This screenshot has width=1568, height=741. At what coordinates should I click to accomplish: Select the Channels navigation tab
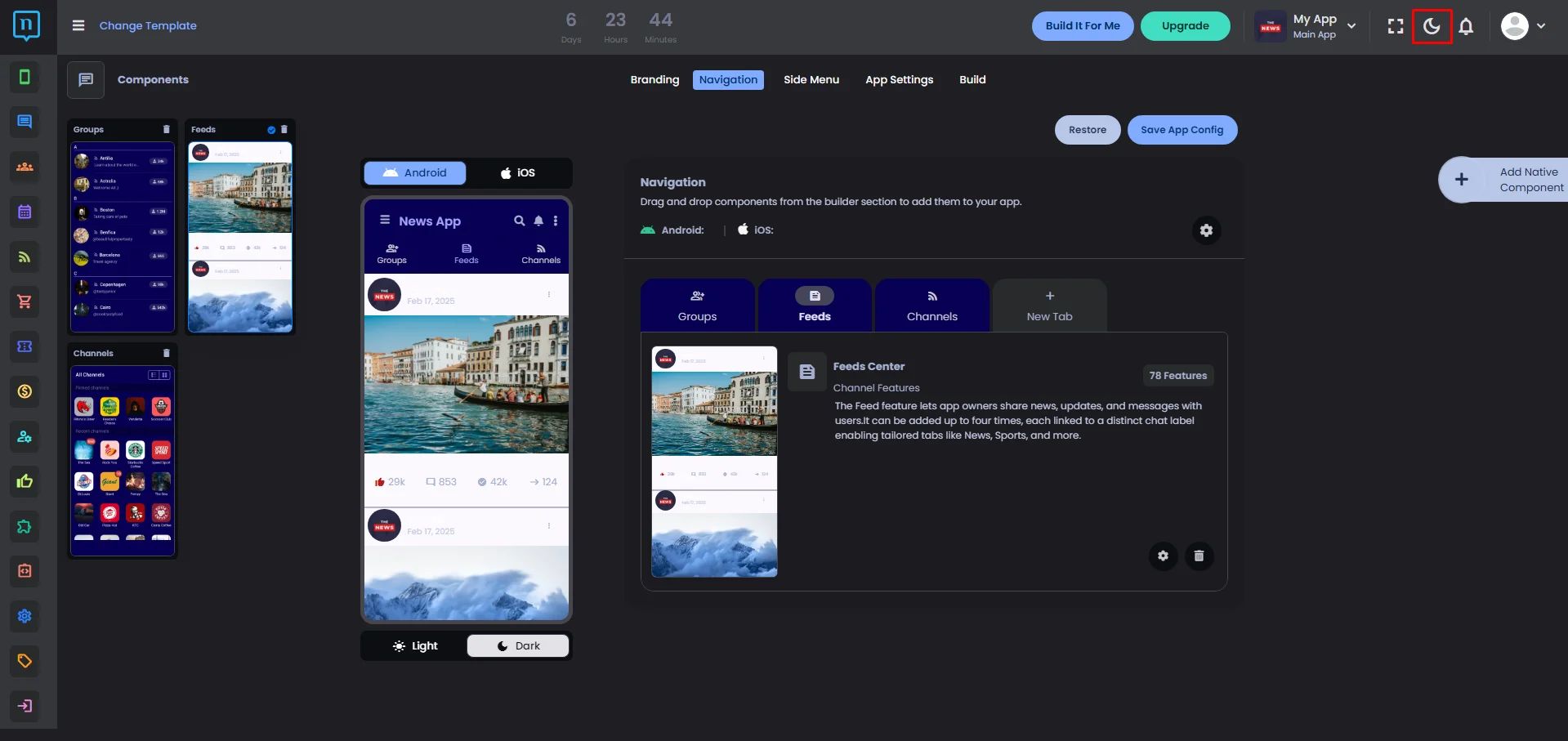(932, 306)
